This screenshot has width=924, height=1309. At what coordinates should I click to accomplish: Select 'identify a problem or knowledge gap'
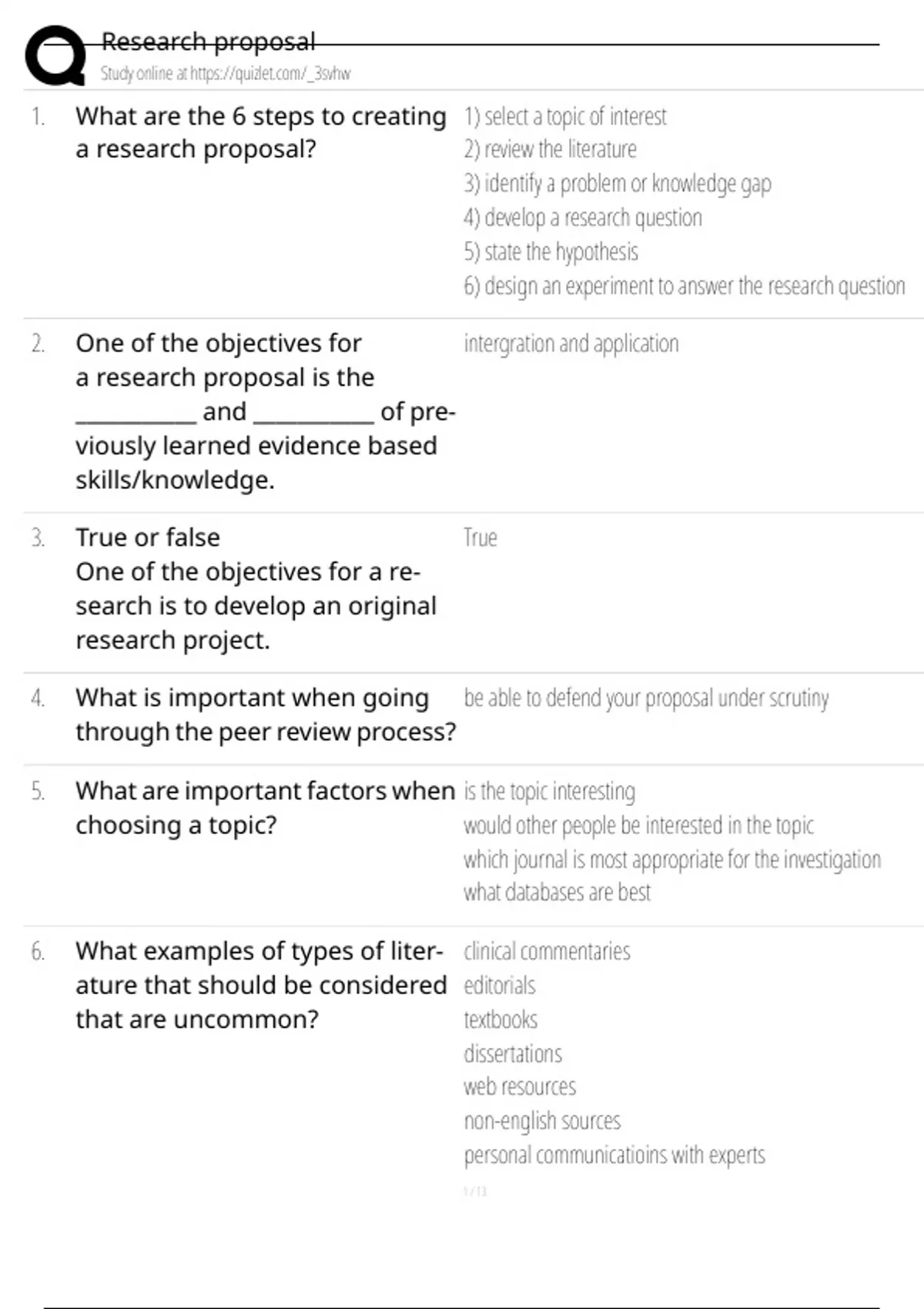pyautogui.click(x=617, y=184)
